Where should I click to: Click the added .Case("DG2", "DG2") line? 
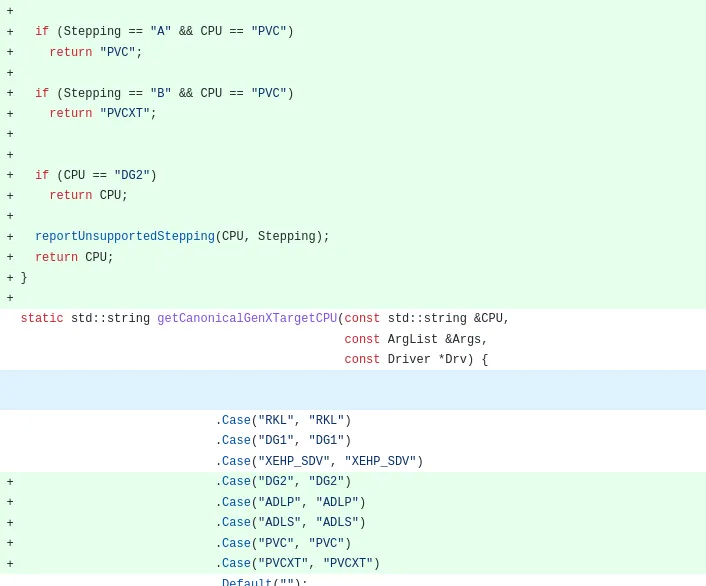pos(283,482)
